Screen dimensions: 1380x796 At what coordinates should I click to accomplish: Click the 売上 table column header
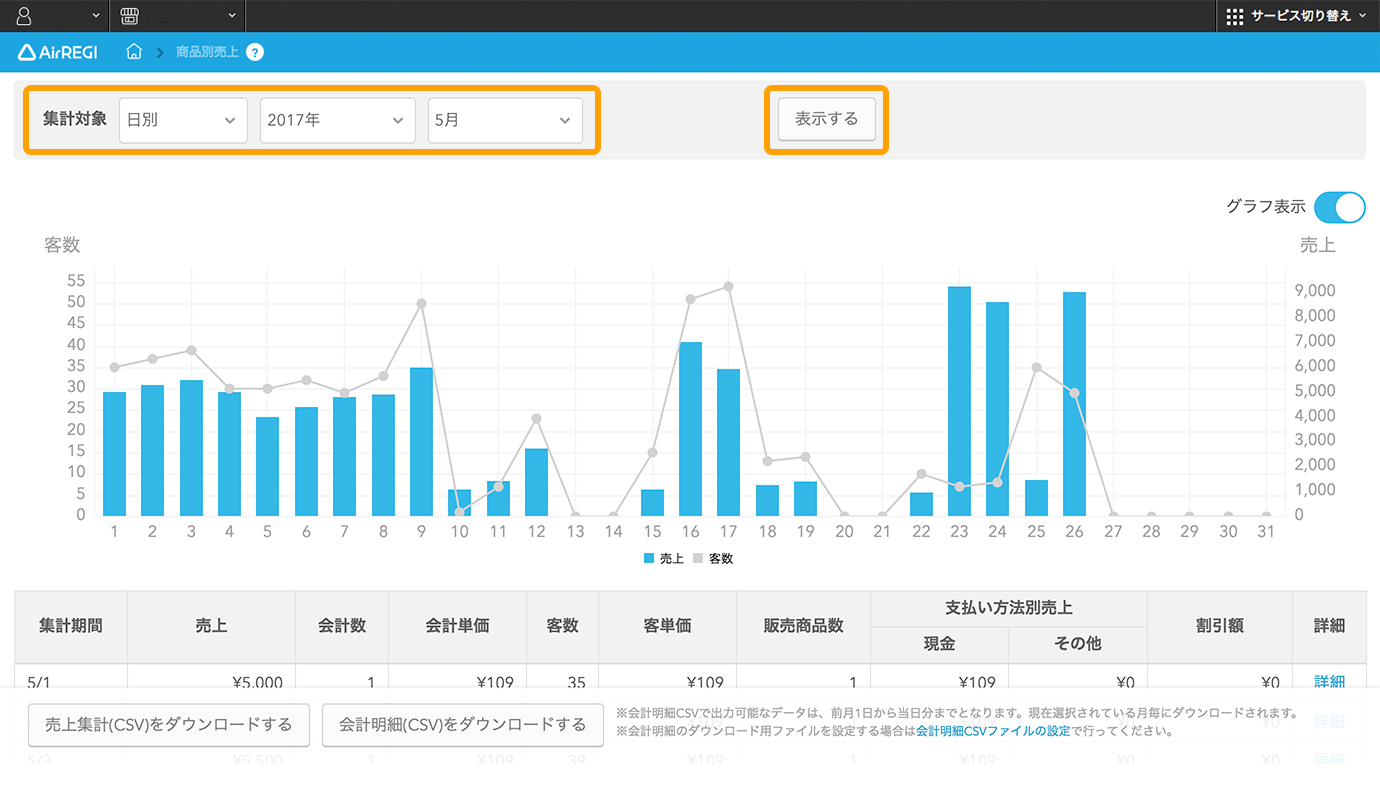(211, 626)
